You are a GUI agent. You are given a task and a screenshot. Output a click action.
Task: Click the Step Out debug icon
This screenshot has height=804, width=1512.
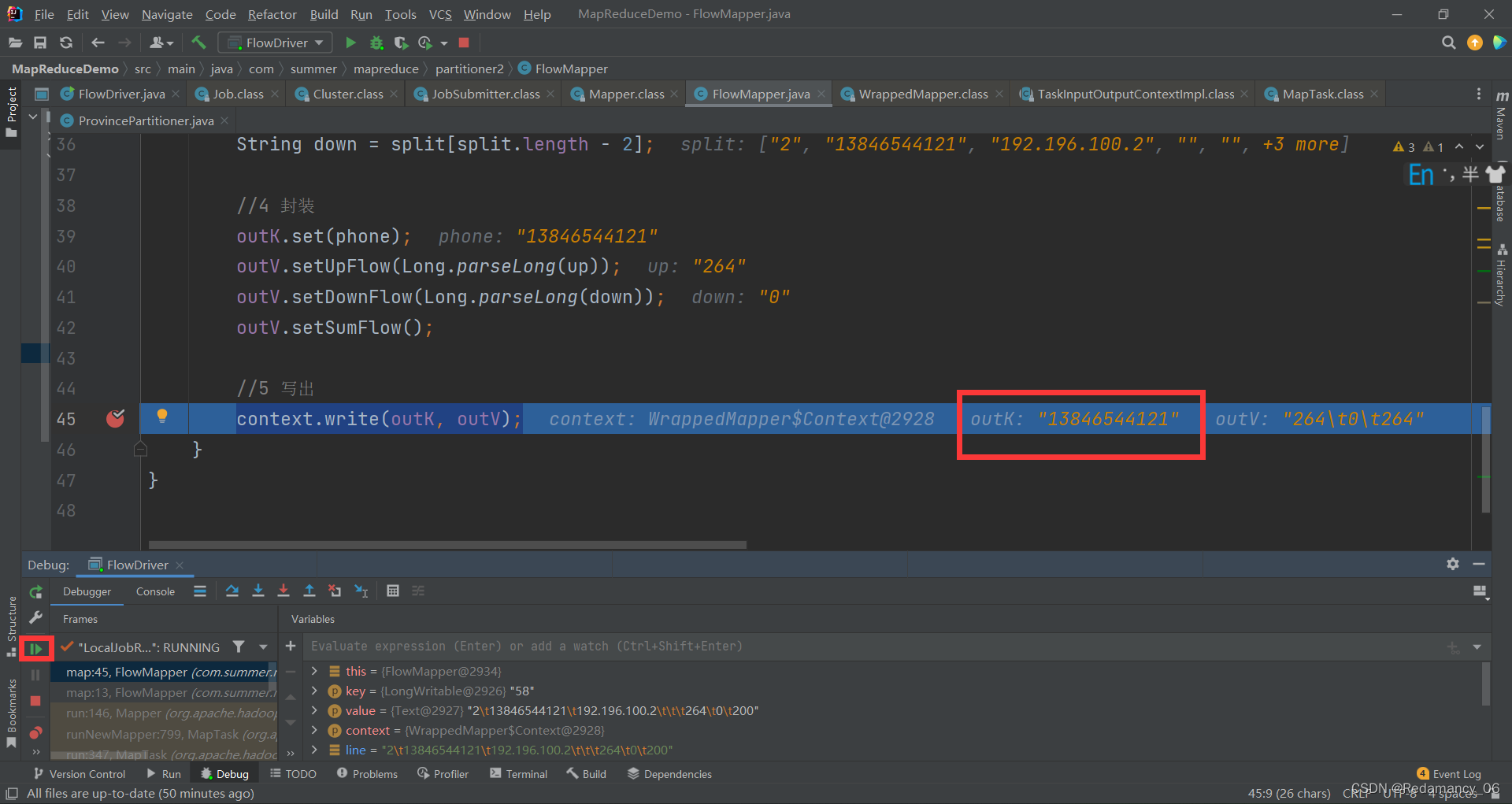click(309, 591)
